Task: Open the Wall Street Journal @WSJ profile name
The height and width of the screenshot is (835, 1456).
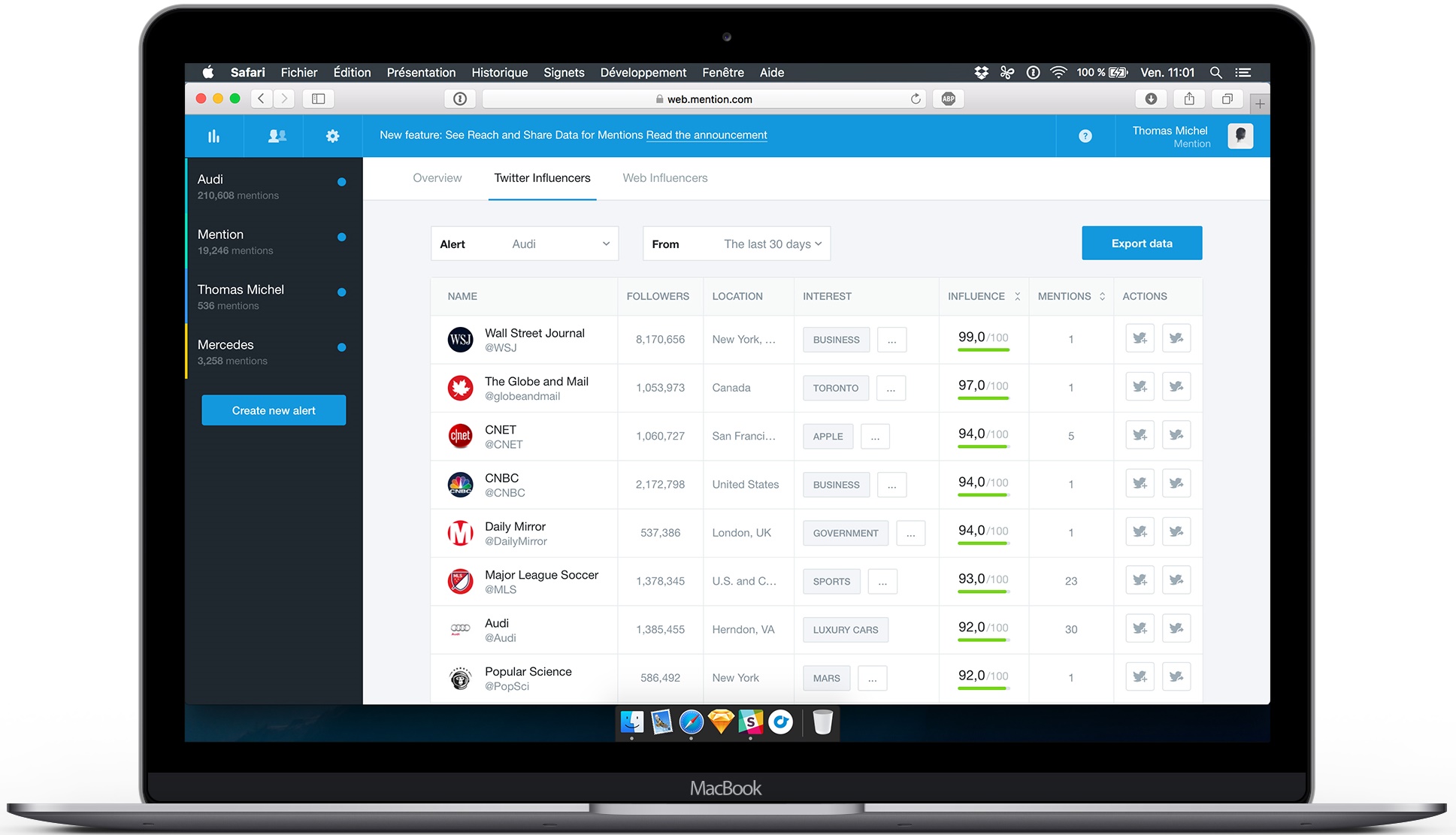Action: [534, 333]
